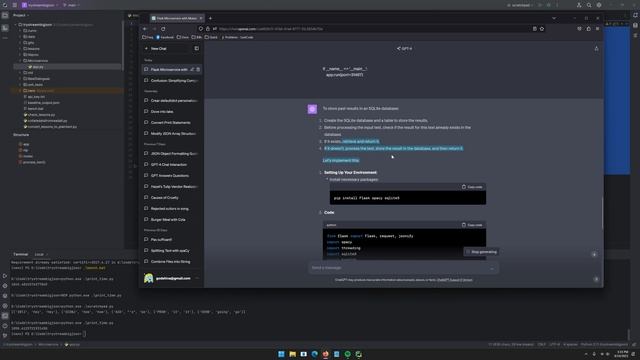
Task: Switch to the Local terminal session tab
Action: pos(39,254)
